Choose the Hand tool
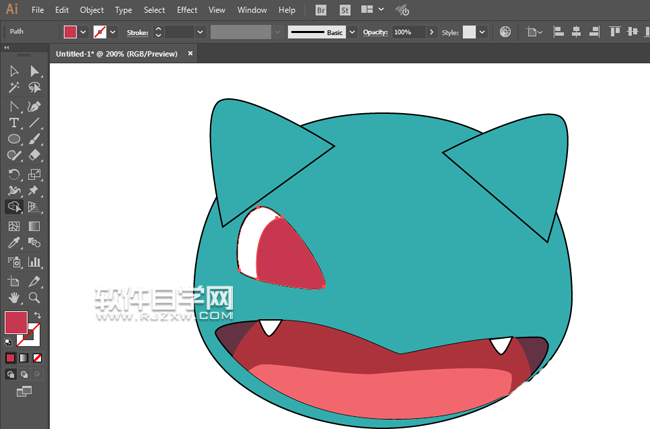 [x=14, y=297]
